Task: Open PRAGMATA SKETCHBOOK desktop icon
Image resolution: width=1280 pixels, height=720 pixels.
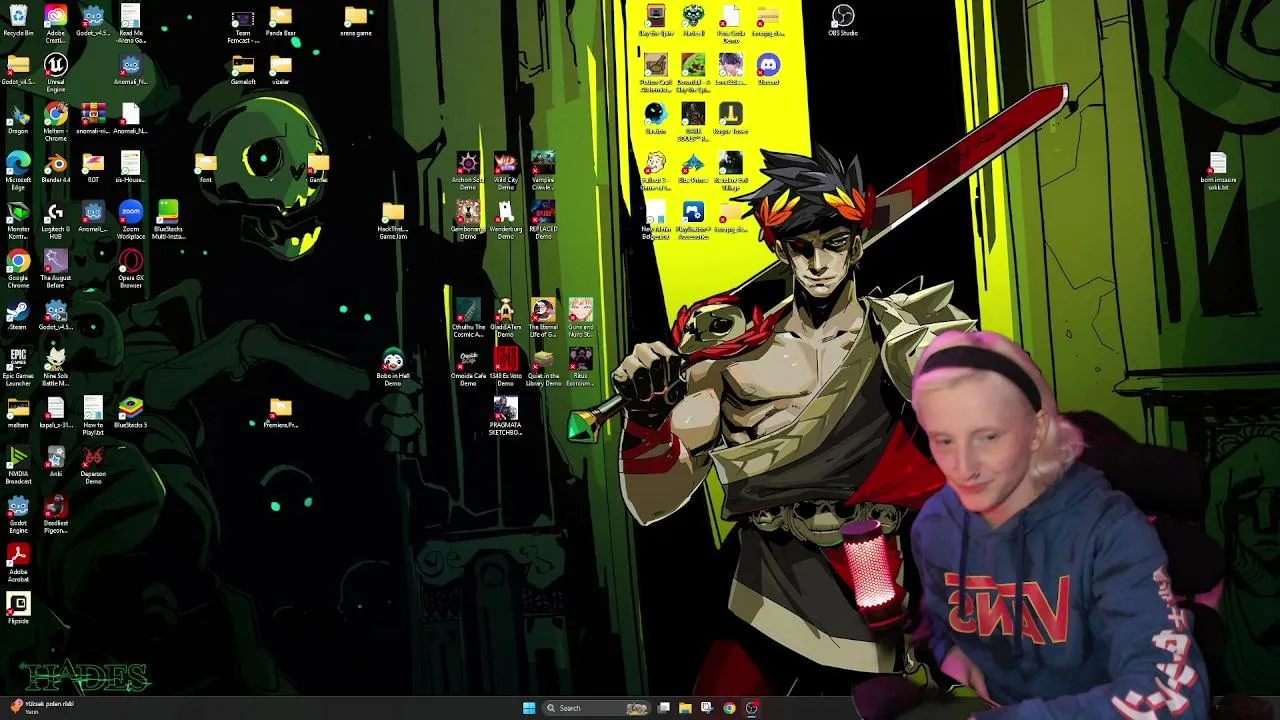Action: tap(506, 415)
